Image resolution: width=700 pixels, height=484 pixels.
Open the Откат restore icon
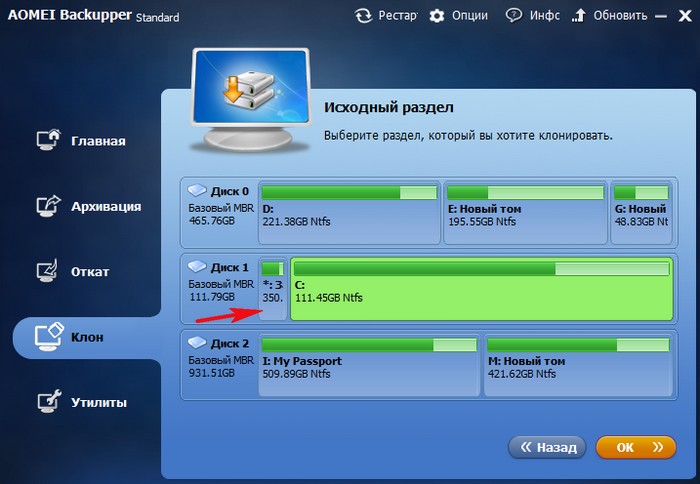pos(47,271)
